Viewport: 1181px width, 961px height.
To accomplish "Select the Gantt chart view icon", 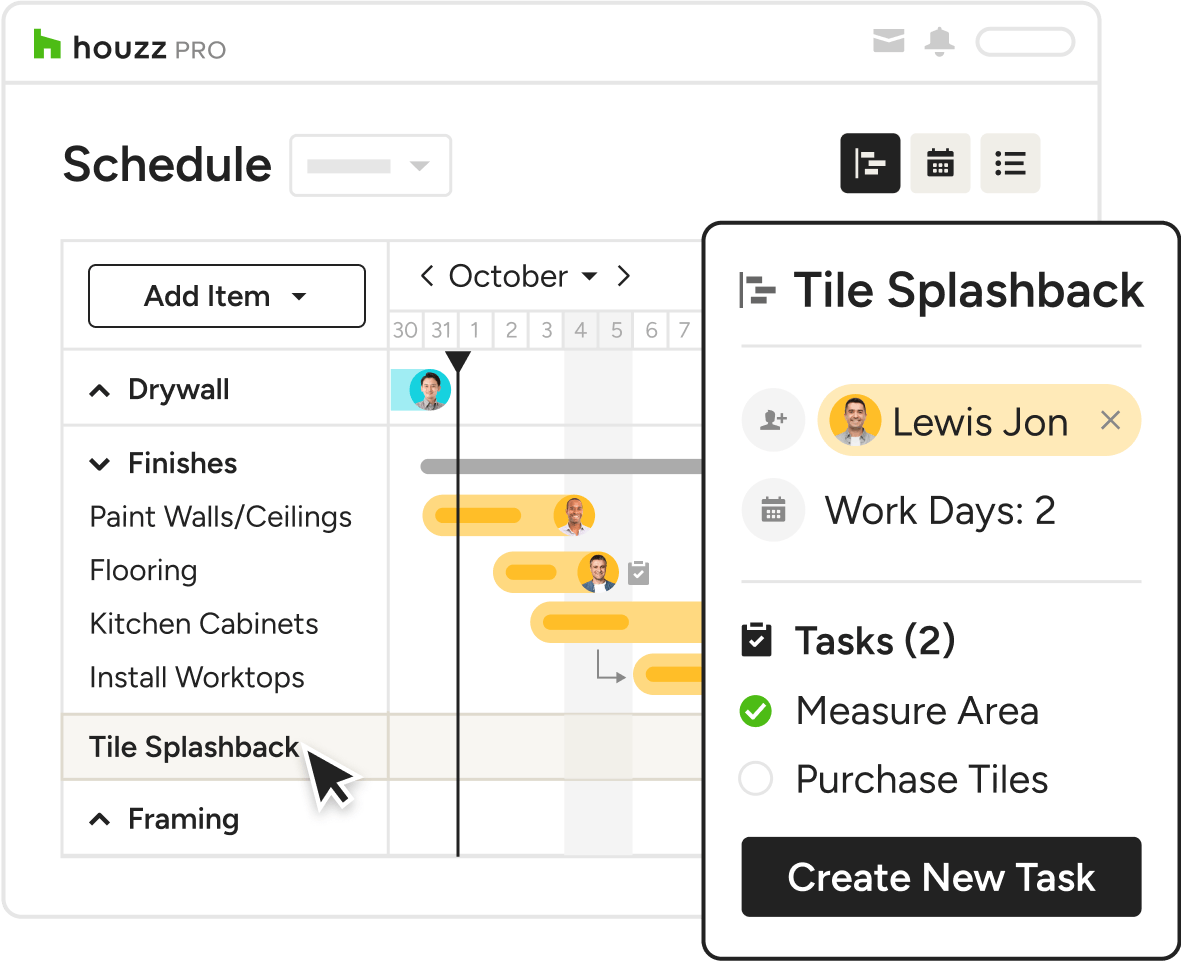I will (x=869, y=163).
